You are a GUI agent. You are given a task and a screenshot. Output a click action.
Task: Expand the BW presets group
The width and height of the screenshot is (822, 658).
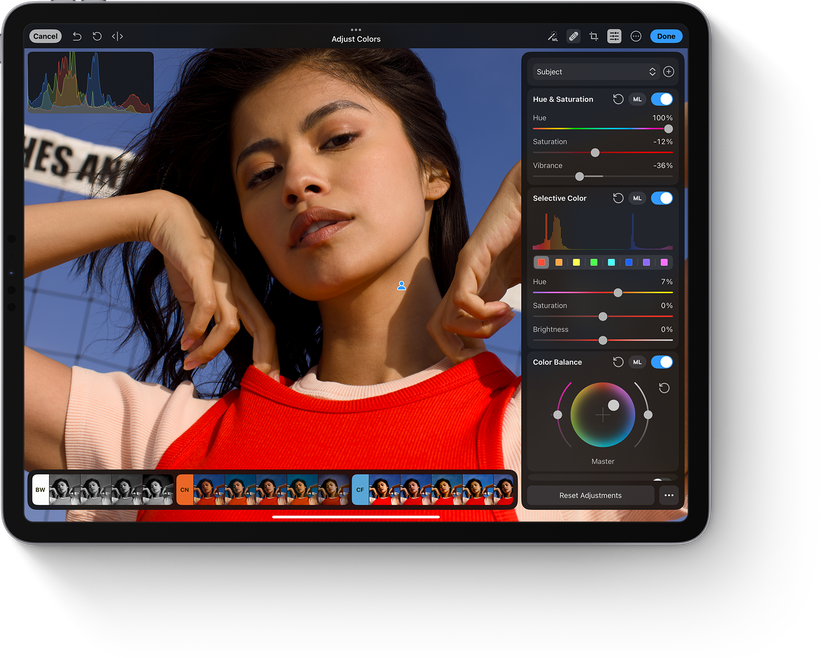[x=40, y=490]
